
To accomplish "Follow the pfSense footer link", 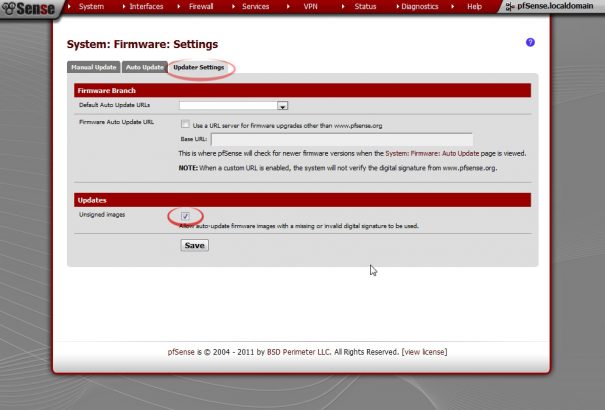I will click(181, 352).
